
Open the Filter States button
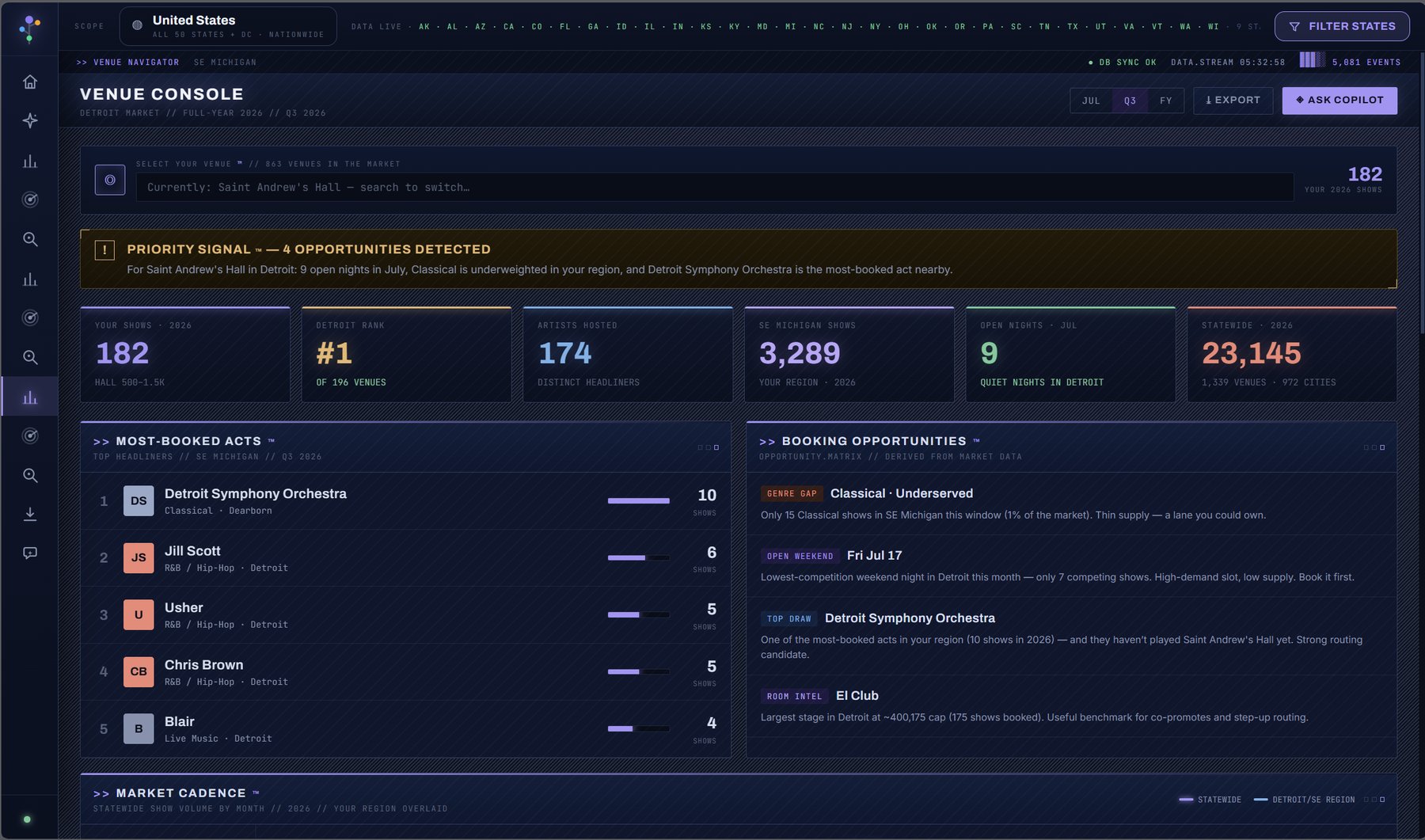pos(1342,26)
